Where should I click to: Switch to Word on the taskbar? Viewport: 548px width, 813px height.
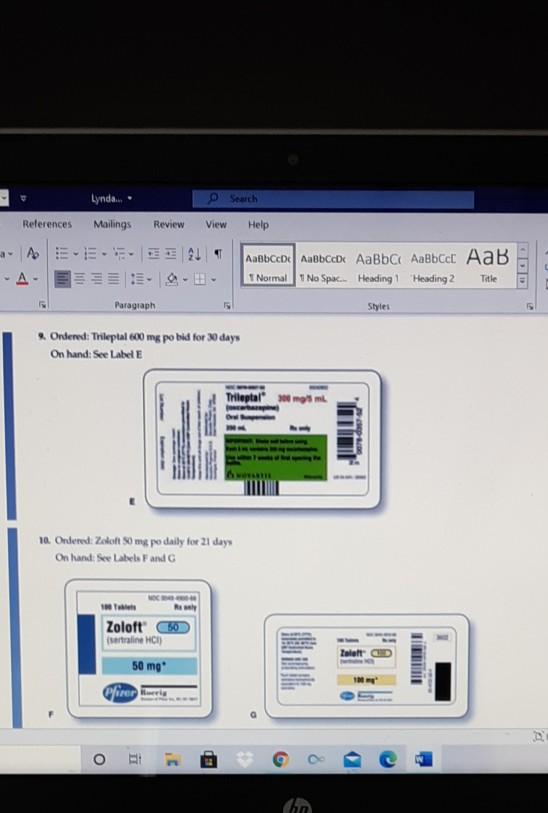coord(424,760)
